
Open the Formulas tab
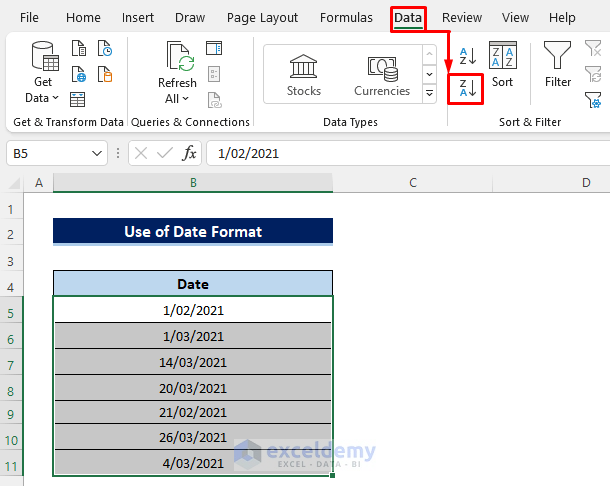[x=346, y=18]
